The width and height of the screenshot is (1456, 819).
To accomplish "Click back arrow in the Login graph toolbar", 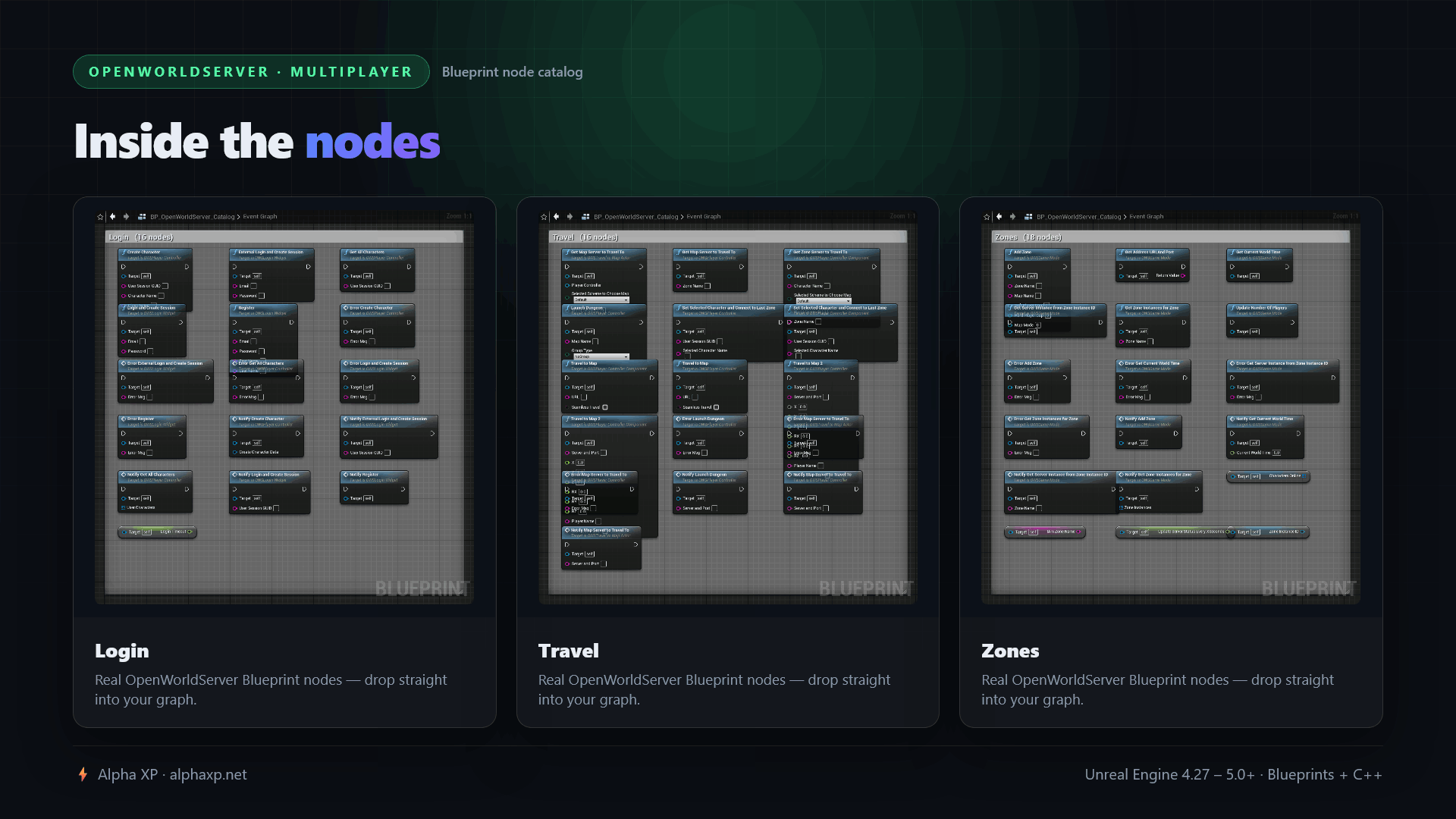I will (x=113, y=217).
